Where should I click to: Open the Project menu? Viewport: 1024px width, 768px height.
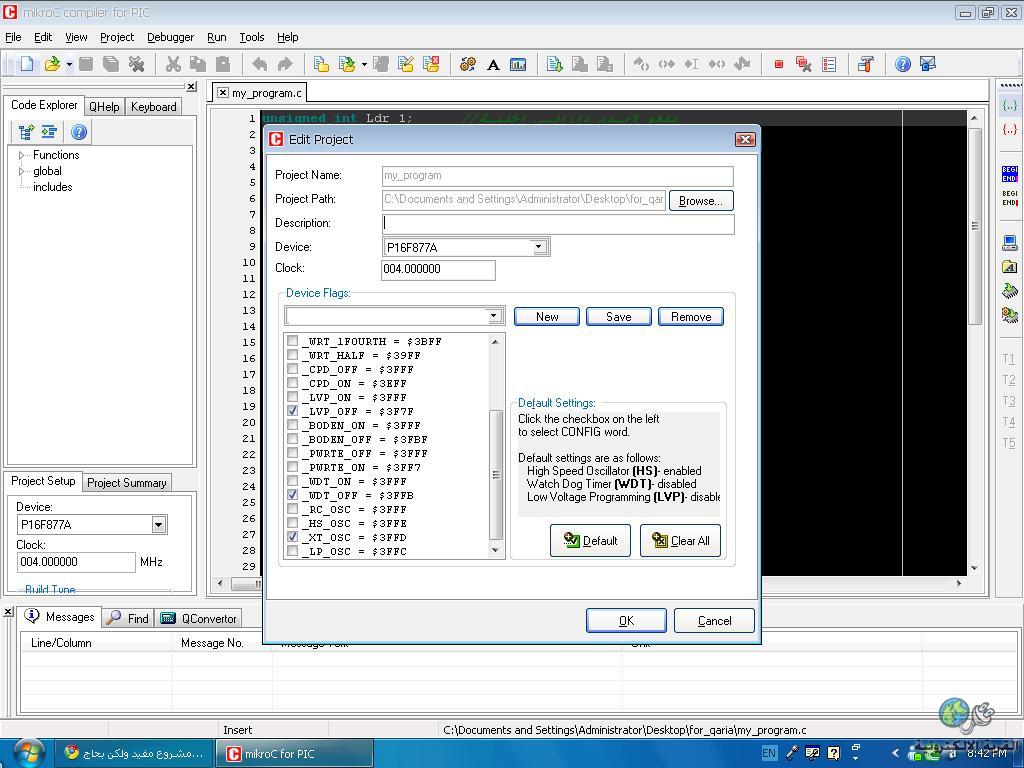pyautogui.click(x=117, y=37)
